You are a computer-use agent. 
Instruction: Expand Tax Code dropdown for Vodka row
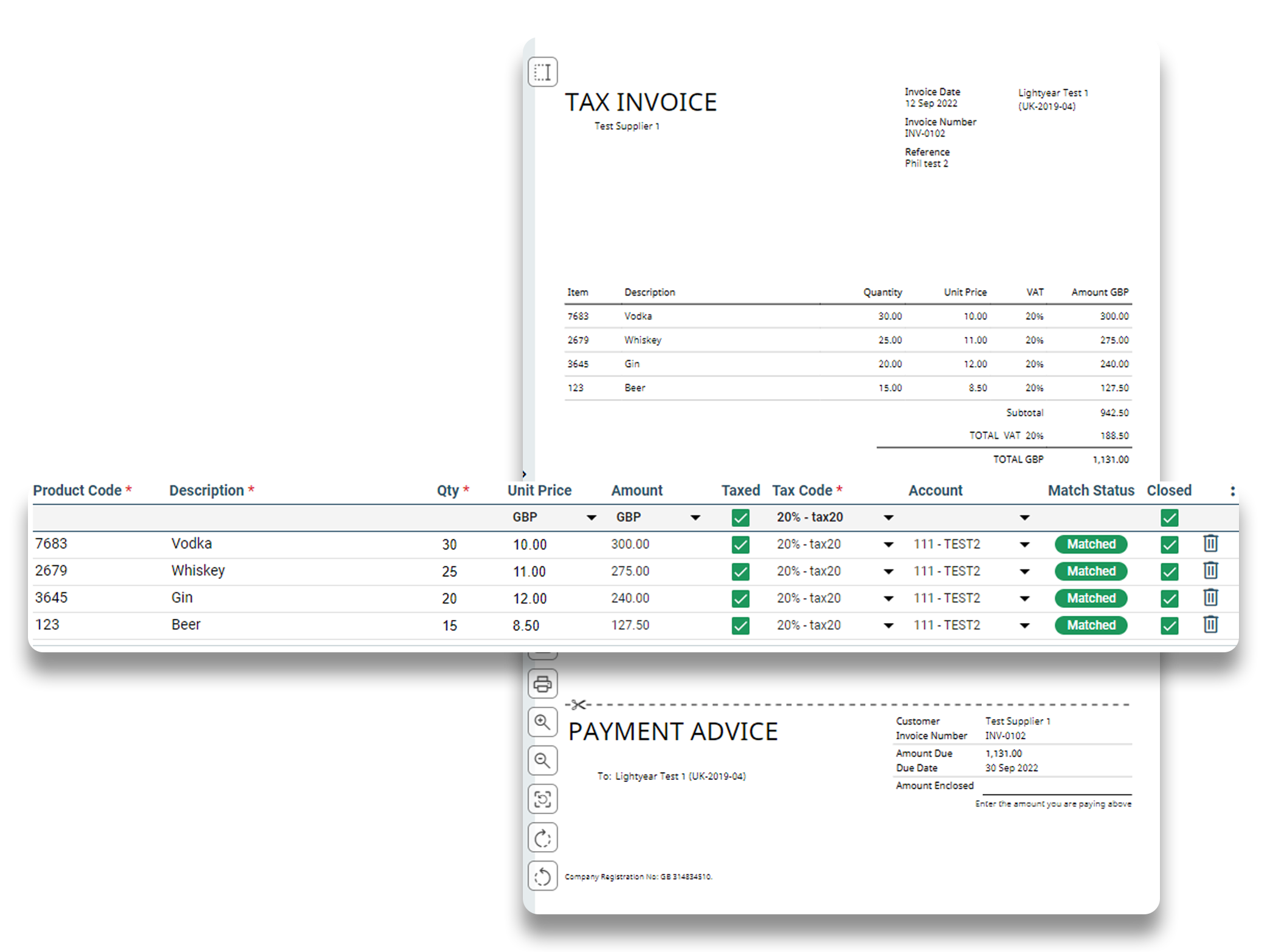pyautogui.click(x=888, y=545)
